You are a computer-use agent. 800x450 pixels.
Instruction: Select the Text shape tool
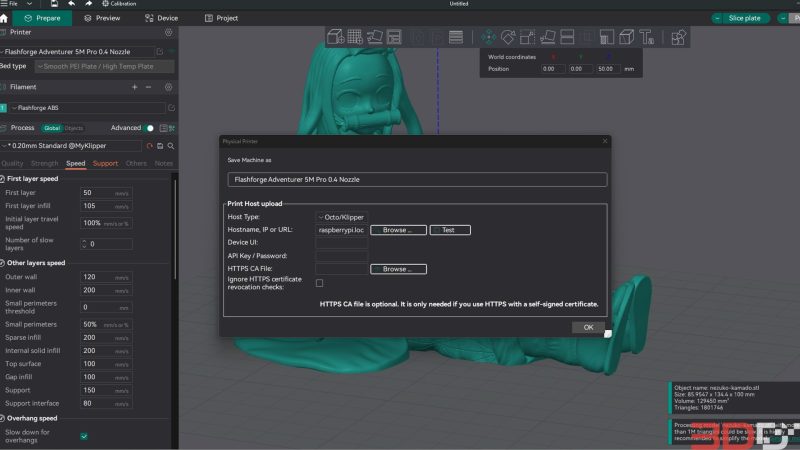coord(646,37)
